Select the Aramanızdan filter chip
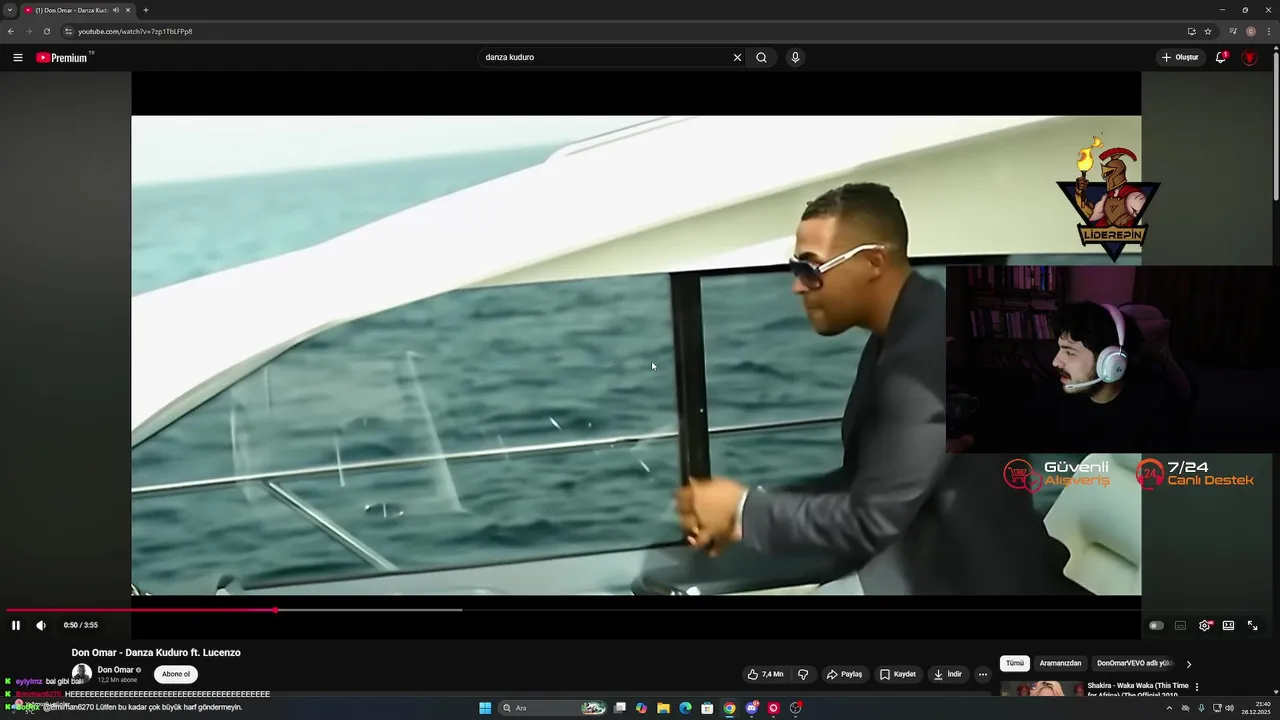 point(1060,663)
